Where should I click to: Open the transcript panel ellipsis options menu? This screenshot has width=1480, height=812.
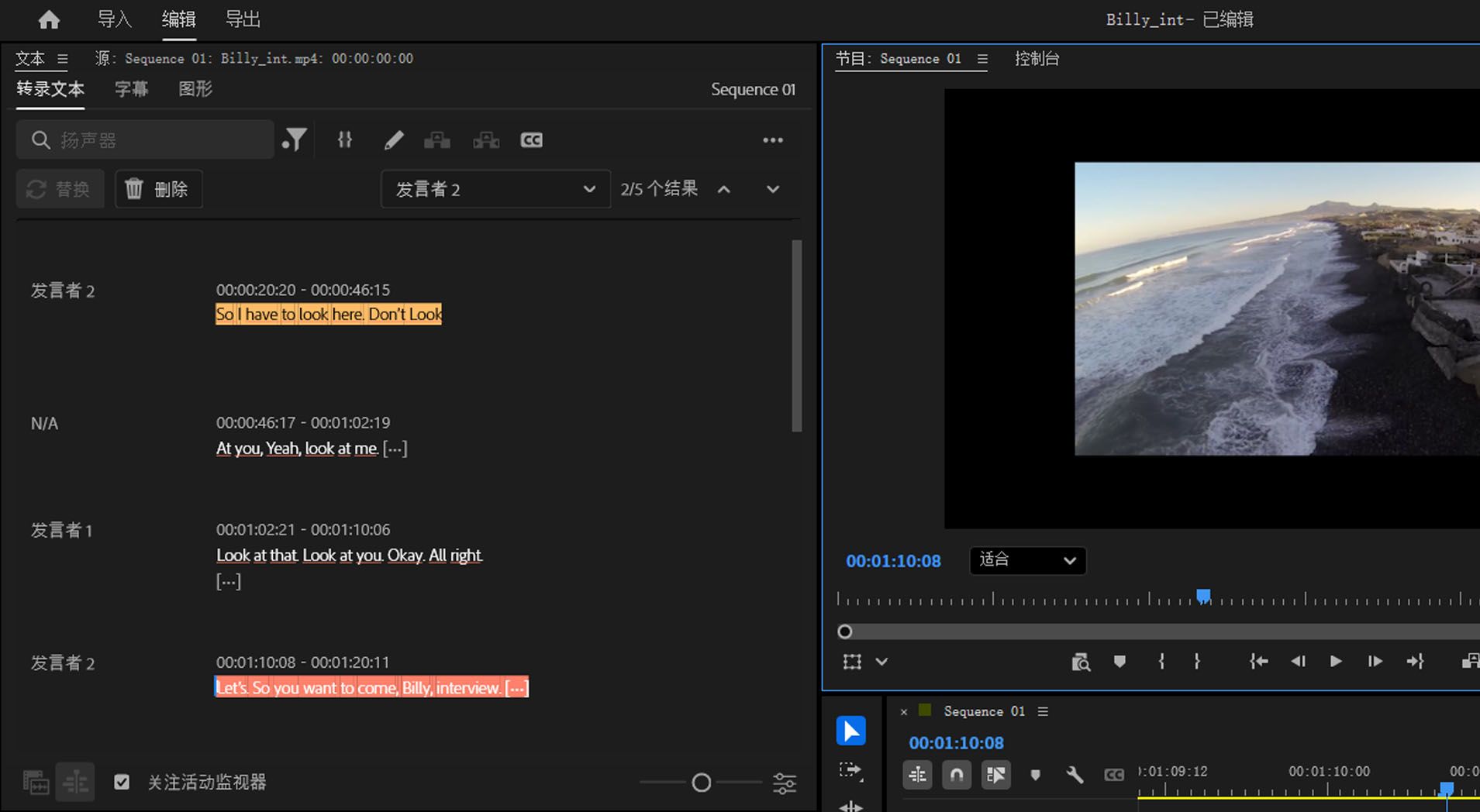[x=771, y=140]
